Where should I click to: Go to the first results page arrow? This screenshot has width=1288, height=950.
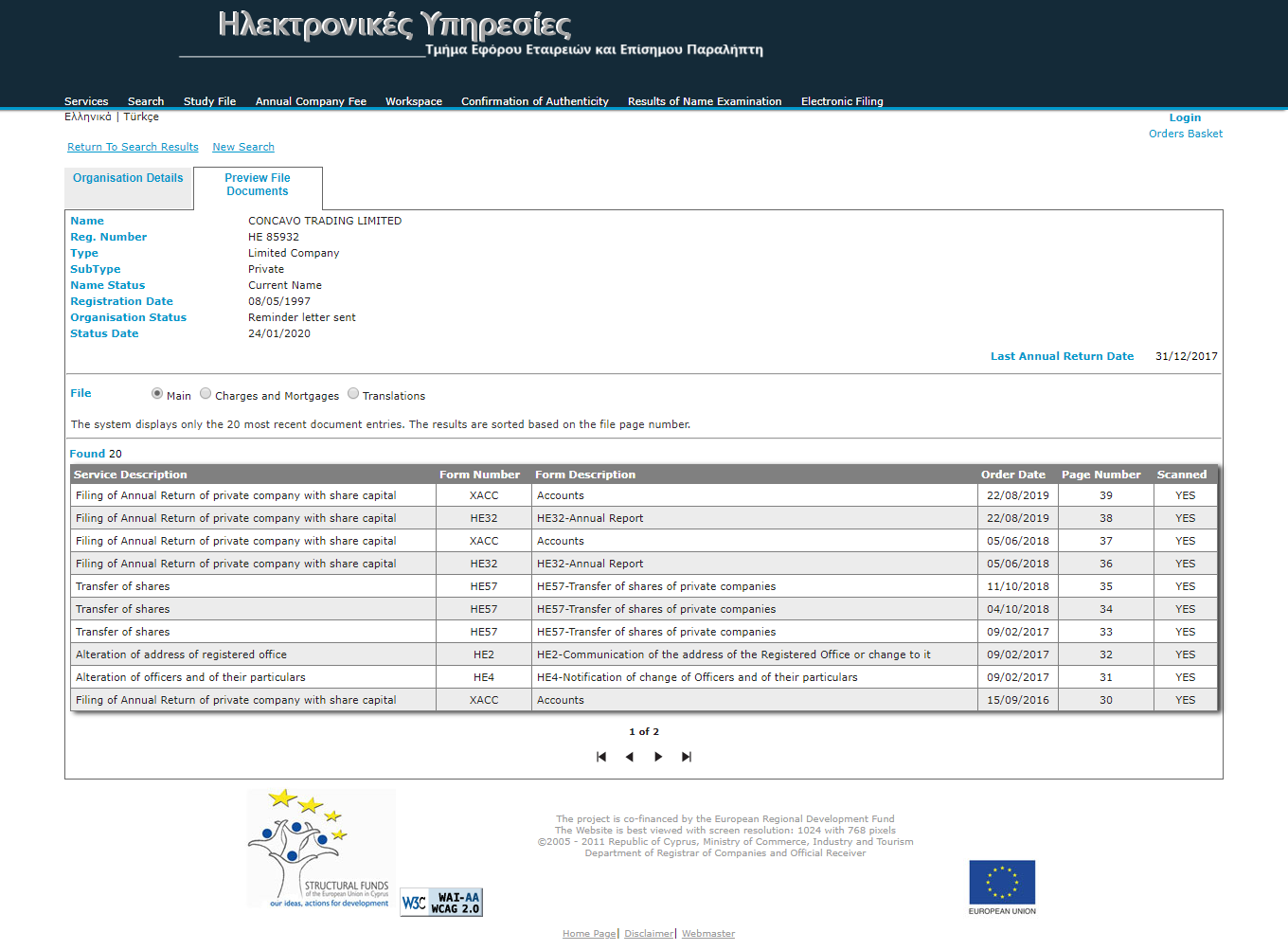click(601, 757)
